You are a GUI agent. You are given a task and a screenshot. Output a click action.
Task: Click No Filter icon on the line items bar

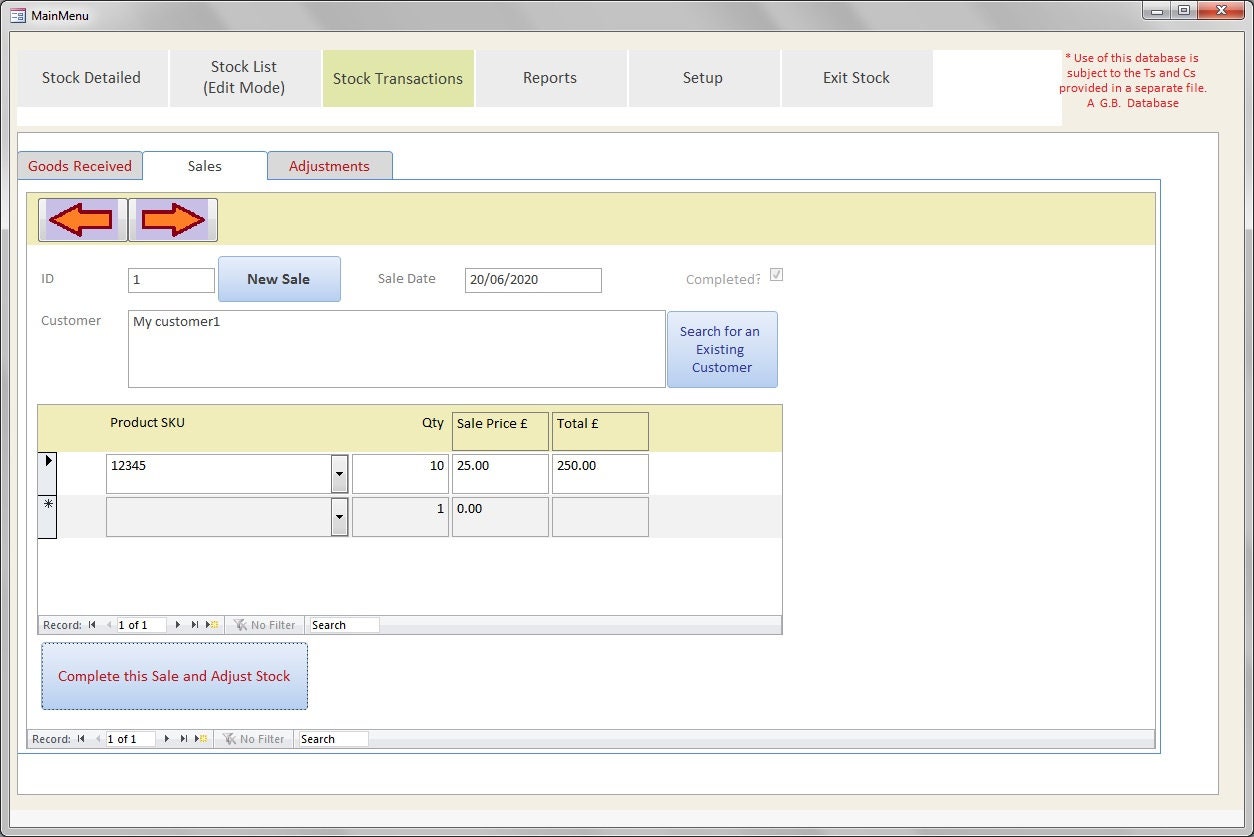pos(243,624)
